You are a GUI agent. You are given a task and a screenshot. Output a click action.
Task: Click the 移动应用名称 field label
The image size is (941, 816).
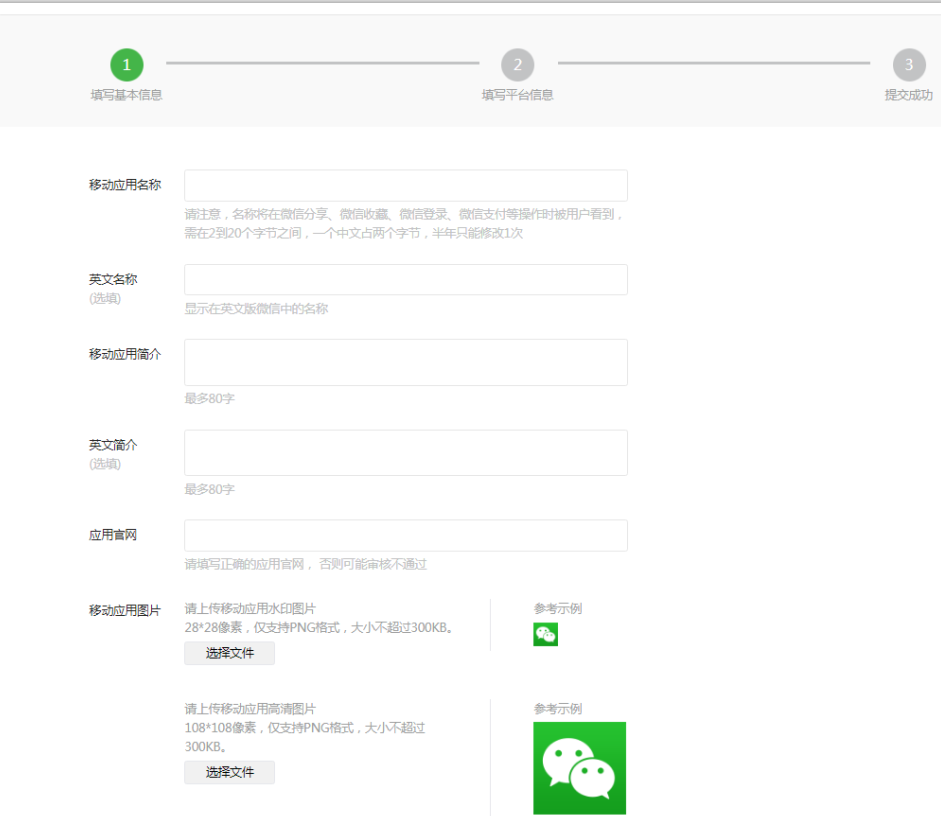tap(125, 185)
